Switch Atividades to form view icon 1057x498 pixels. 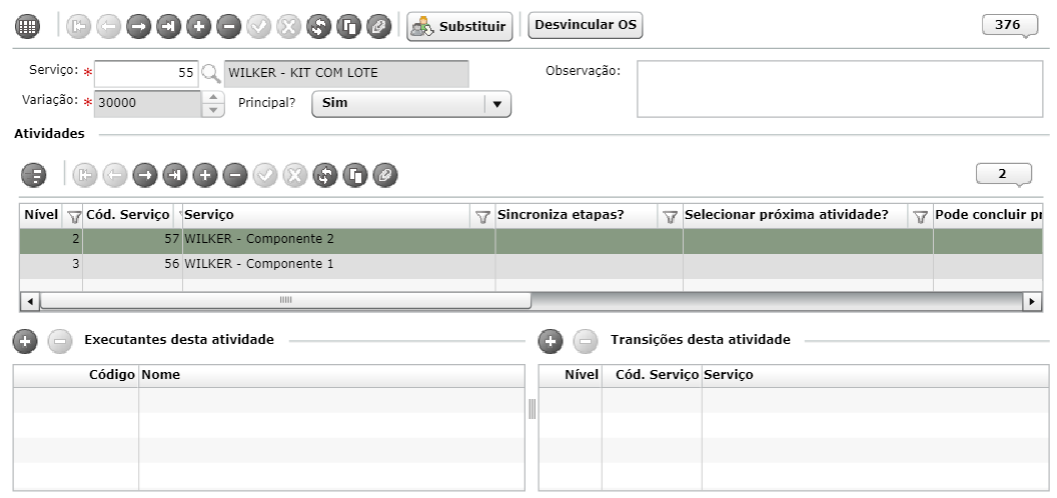(x=34, y=176)
